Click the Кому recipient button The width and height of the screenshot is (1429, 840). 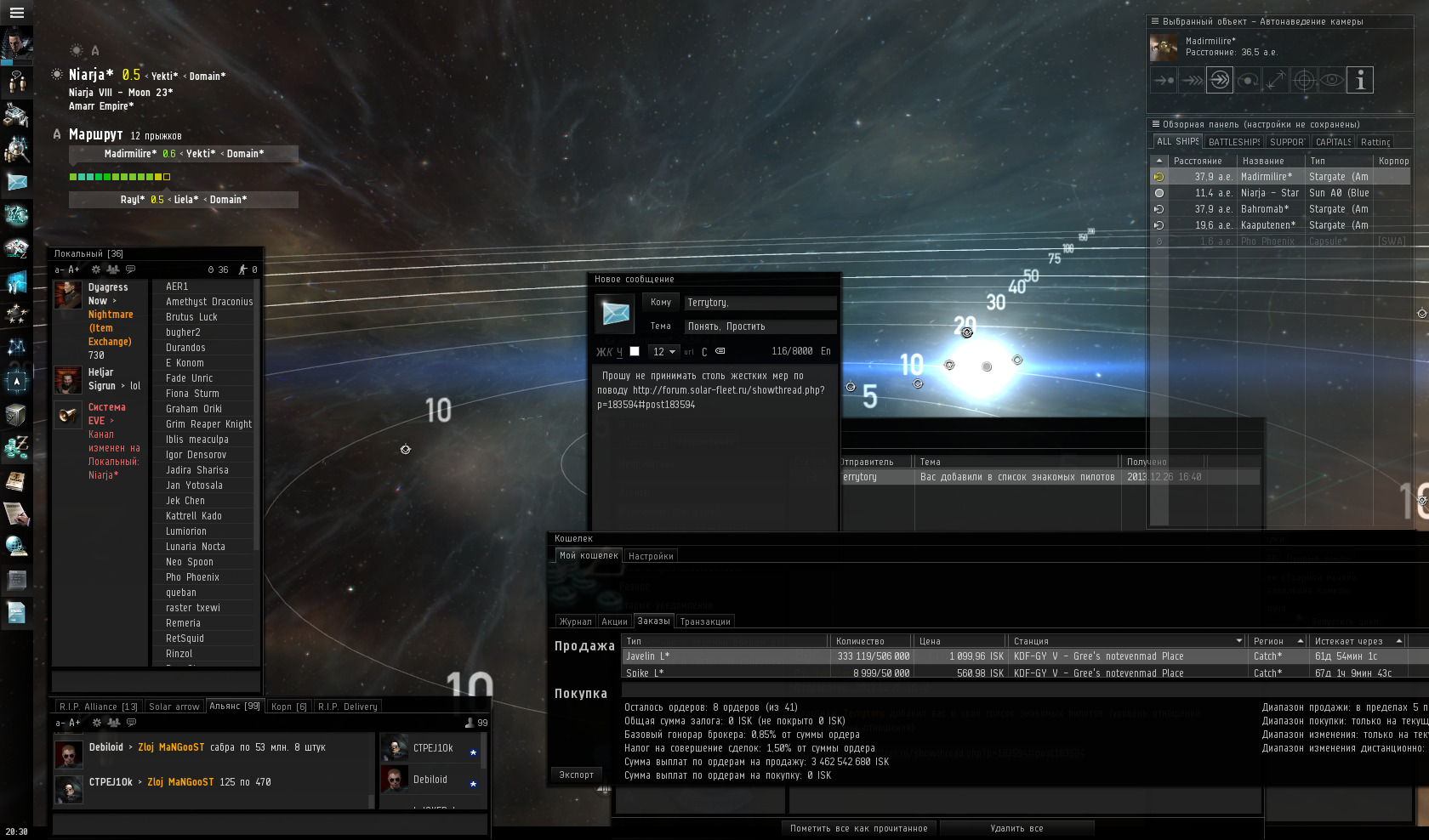point(661,303)
